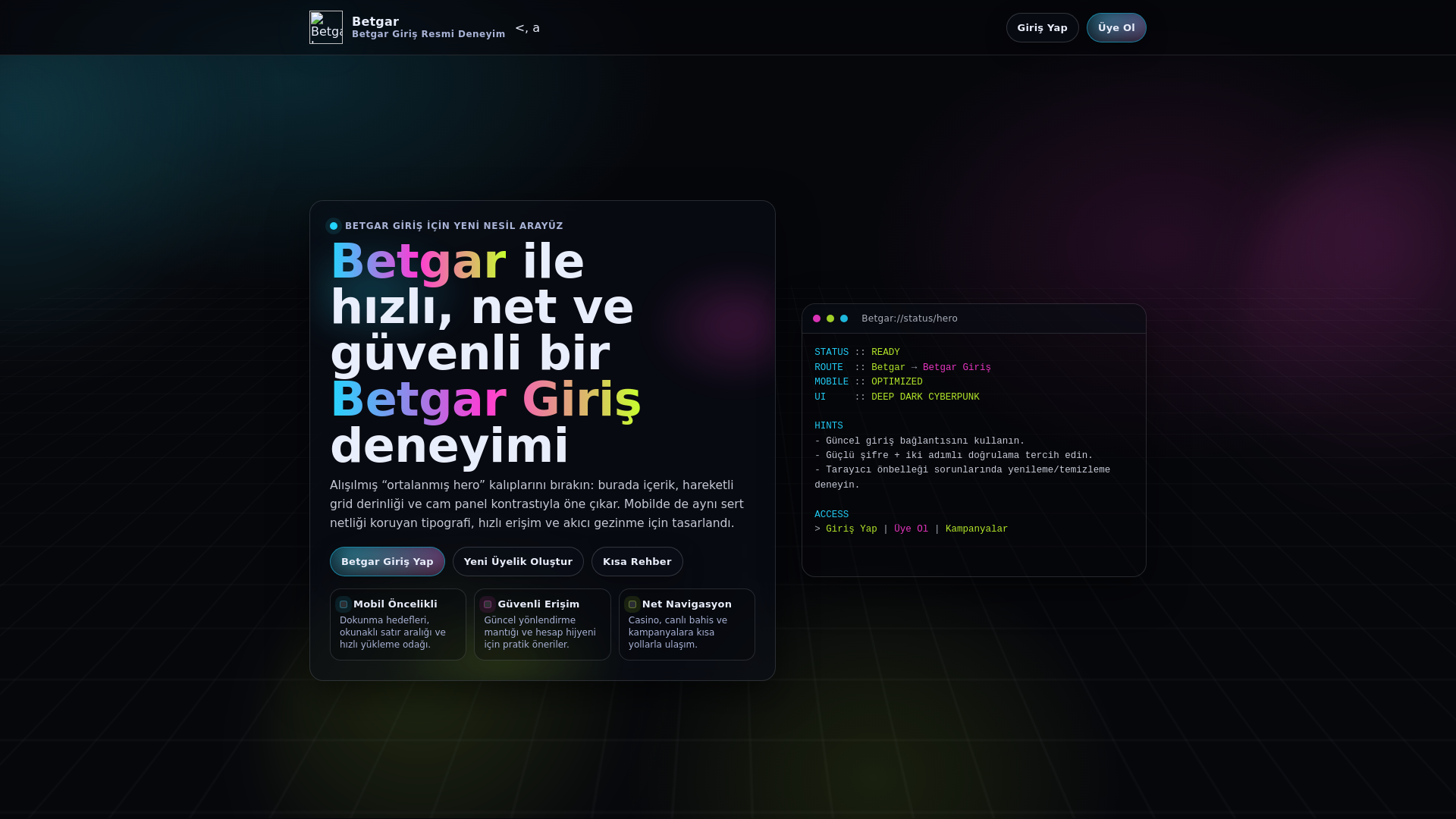Open the Kısa Rehber button
This screenshot has height=819, width=1456.
pyautogui.click(x=637, y=561)
